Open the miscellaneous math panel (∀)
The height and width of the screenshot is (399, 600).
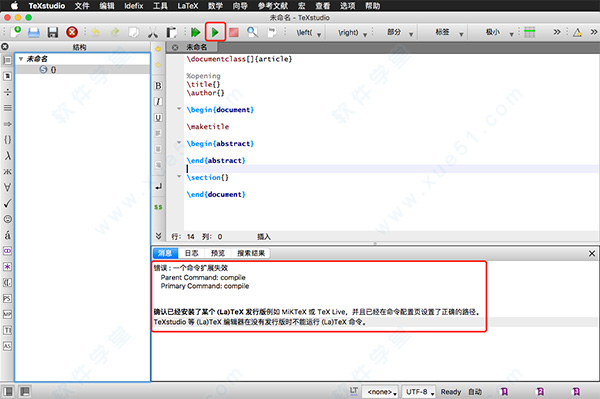pos(8,187)
